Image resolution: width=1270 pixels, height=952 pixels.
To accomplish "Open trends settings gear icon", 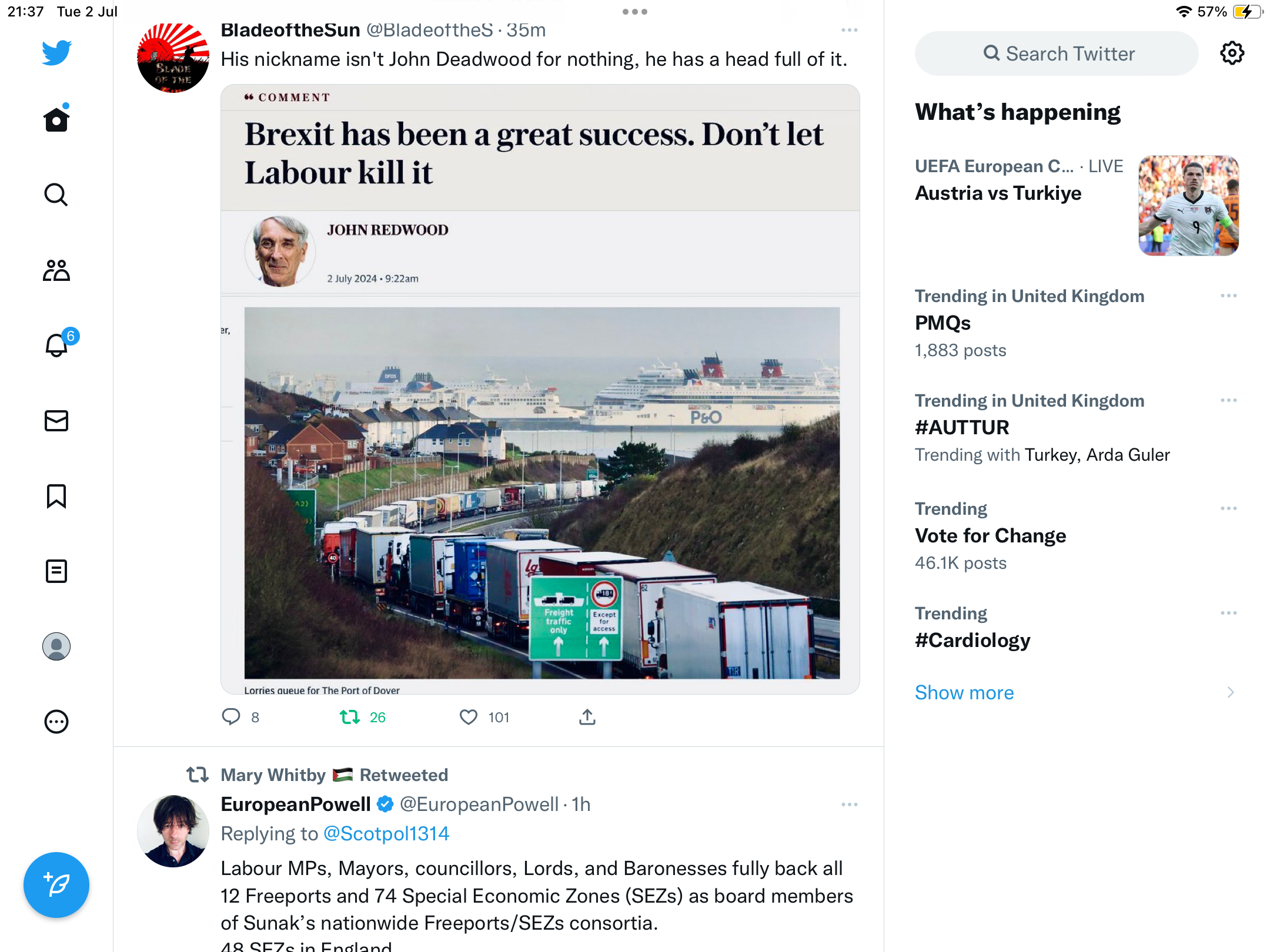I will (x=1232, y=53).
